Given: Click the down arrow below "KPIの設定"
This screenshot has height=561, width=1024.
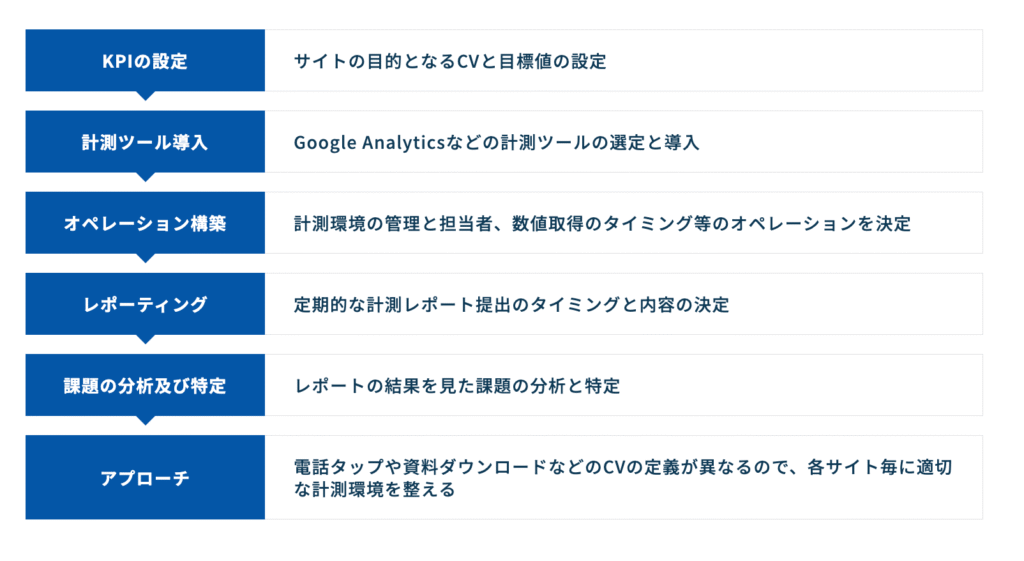Looking at the screenshot, I should [x=146, y=96].
